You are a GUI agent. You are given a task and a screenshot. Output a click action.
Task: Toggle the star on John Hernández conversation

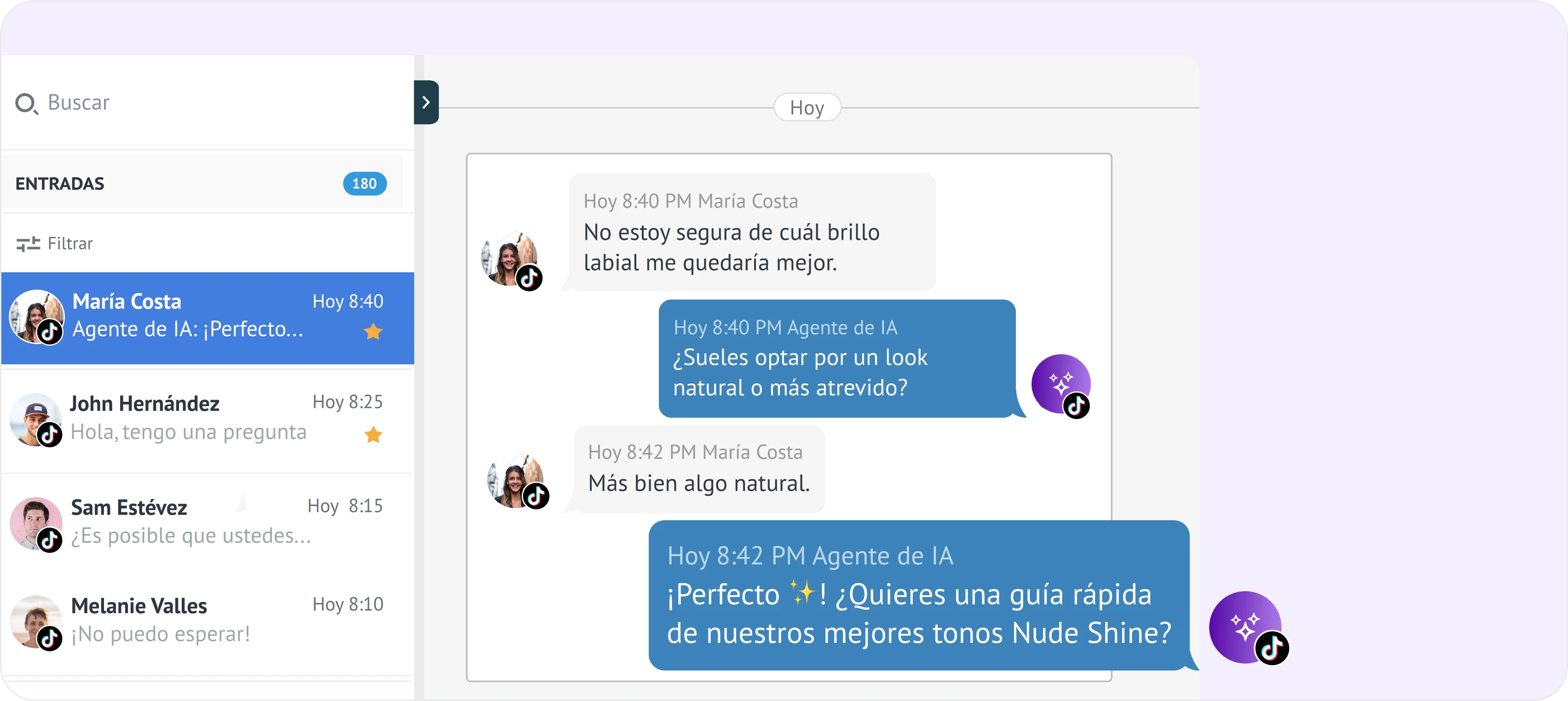point(373,435)
